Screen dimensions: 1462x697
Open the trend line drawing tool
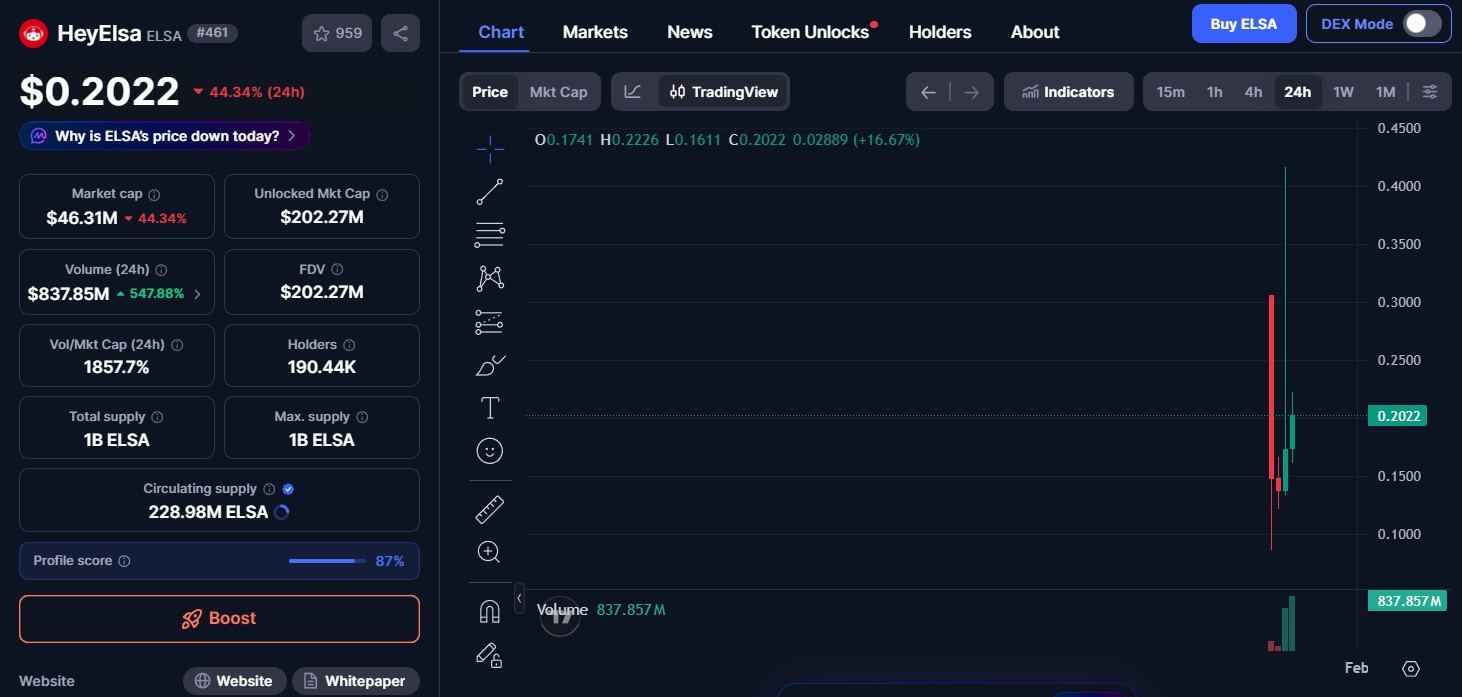(490, 191)
